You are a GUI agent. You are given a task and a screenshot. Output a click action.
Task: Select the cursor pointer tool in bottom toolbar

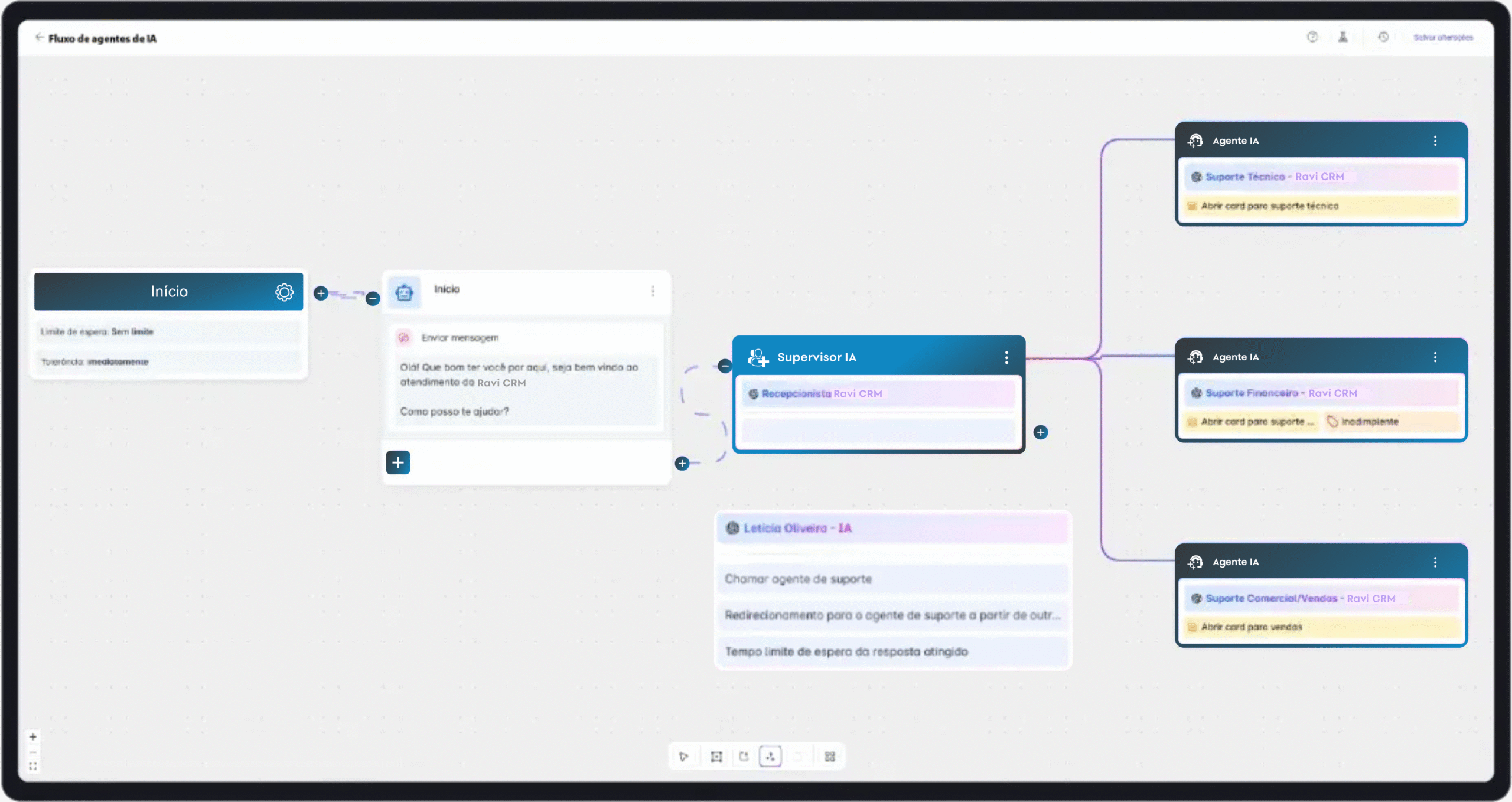(683, 757)
